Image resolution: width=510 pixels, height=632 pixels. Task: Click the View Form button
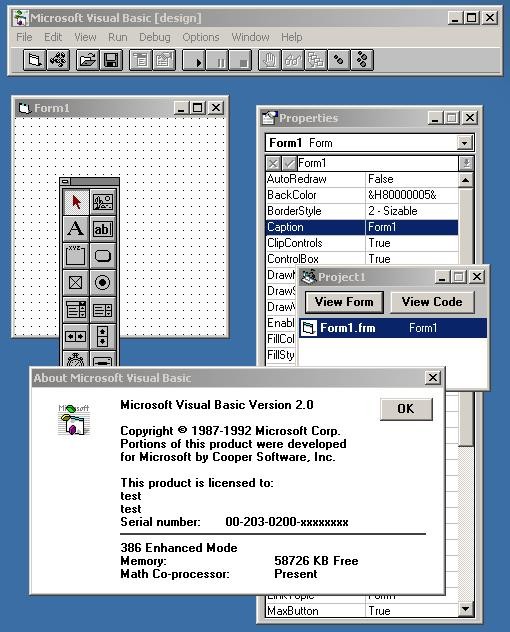(x=344, y=302)
